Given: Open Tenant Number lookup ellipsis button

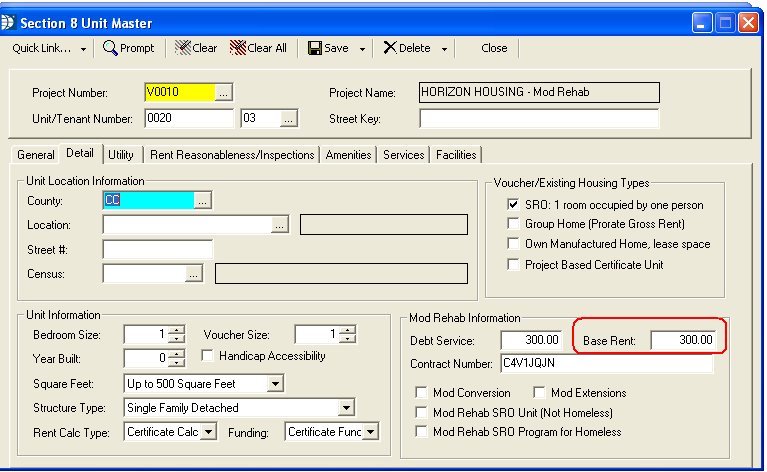Looking at the screenshot, I should (x=289, y=118).
